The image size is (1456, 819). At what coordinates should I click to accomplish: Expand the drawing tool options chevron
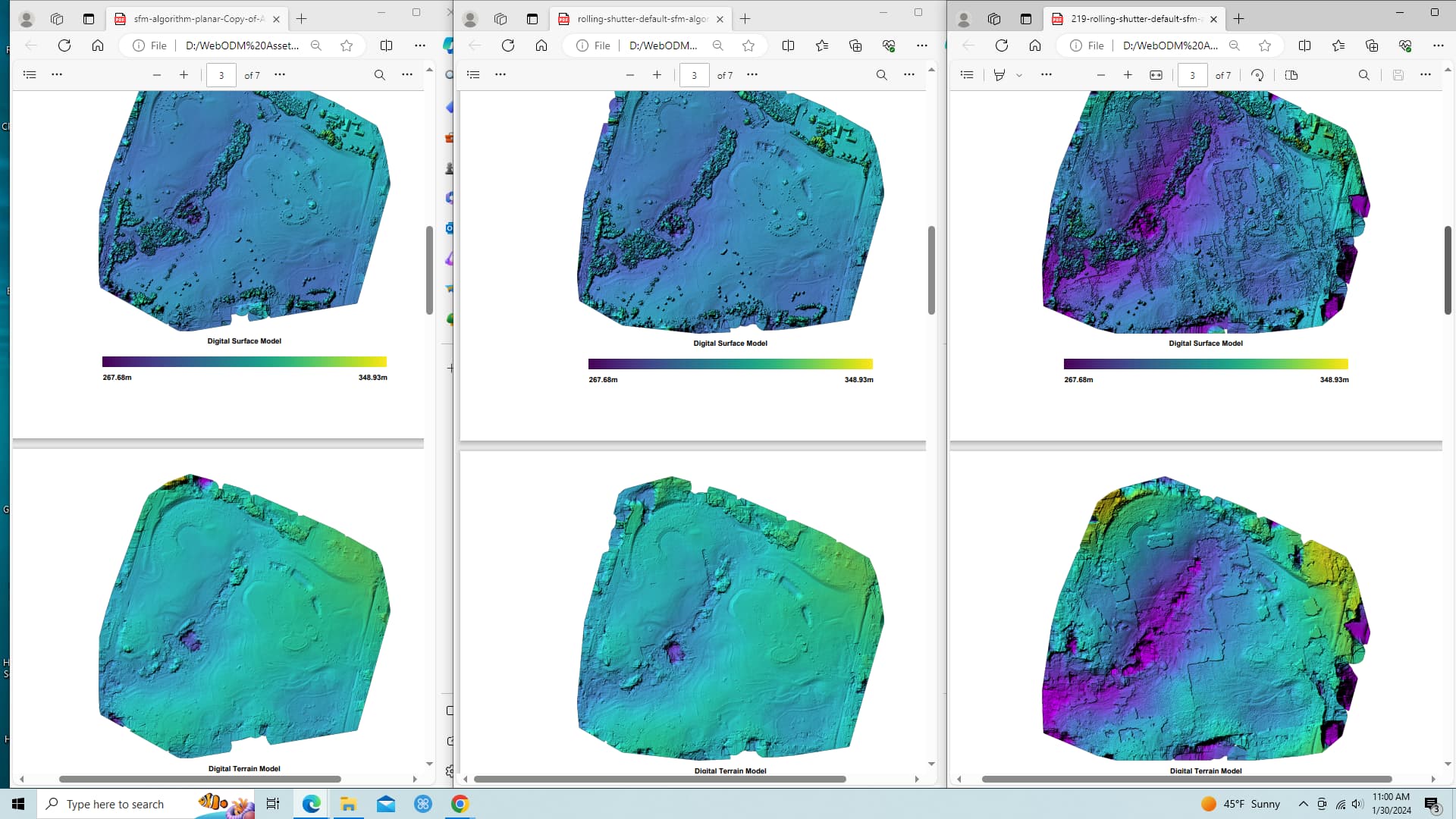(1019, 75)
